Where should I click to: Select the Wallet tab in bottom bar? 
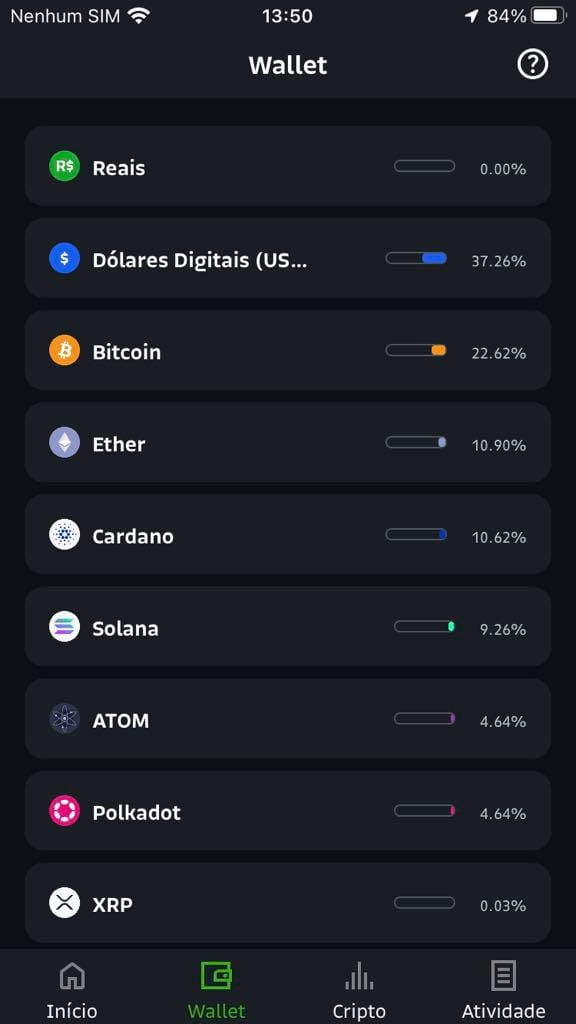(216, 989)
